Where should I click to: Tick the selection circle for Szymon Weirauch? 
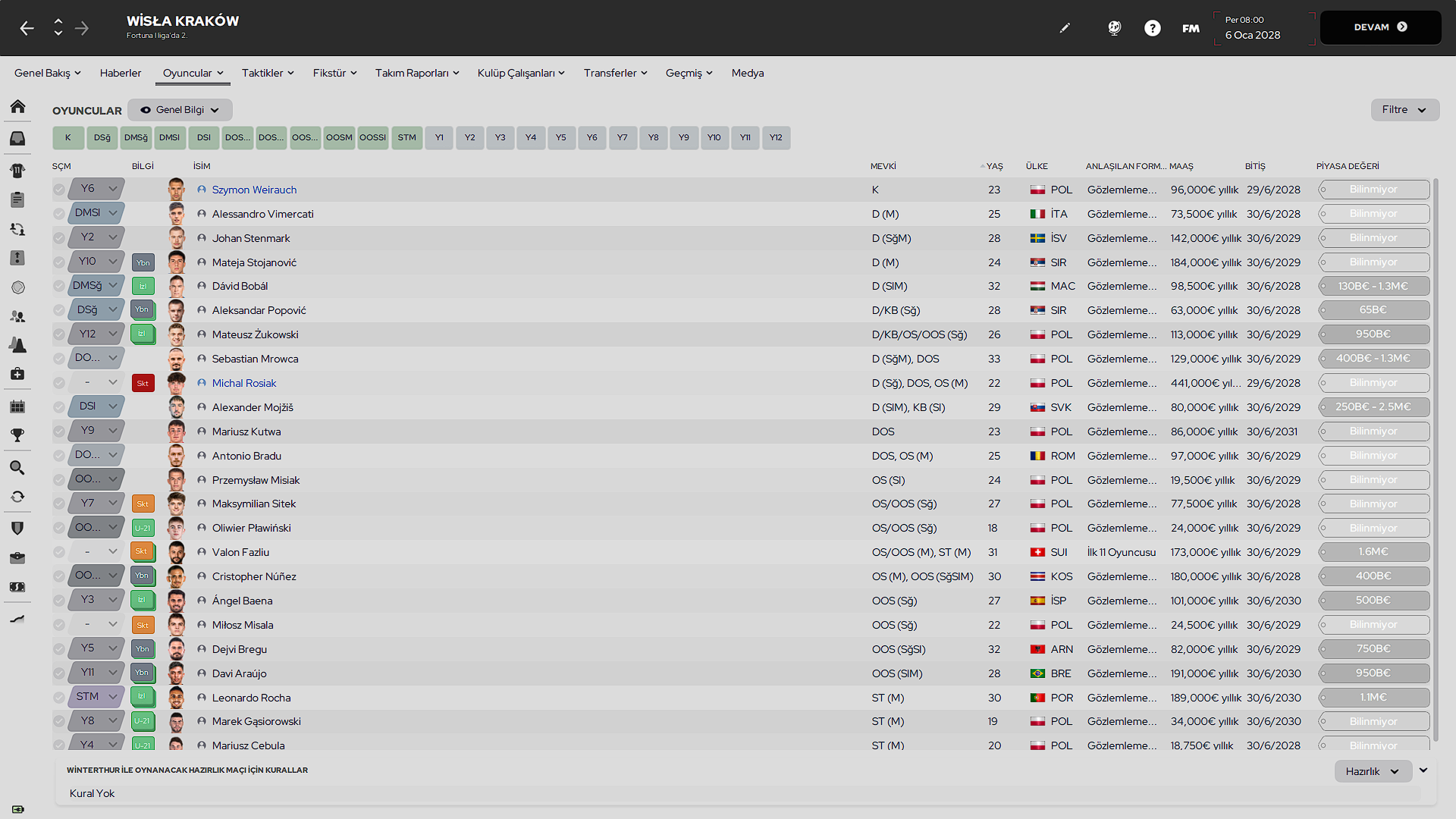click(x=59, y=190)
